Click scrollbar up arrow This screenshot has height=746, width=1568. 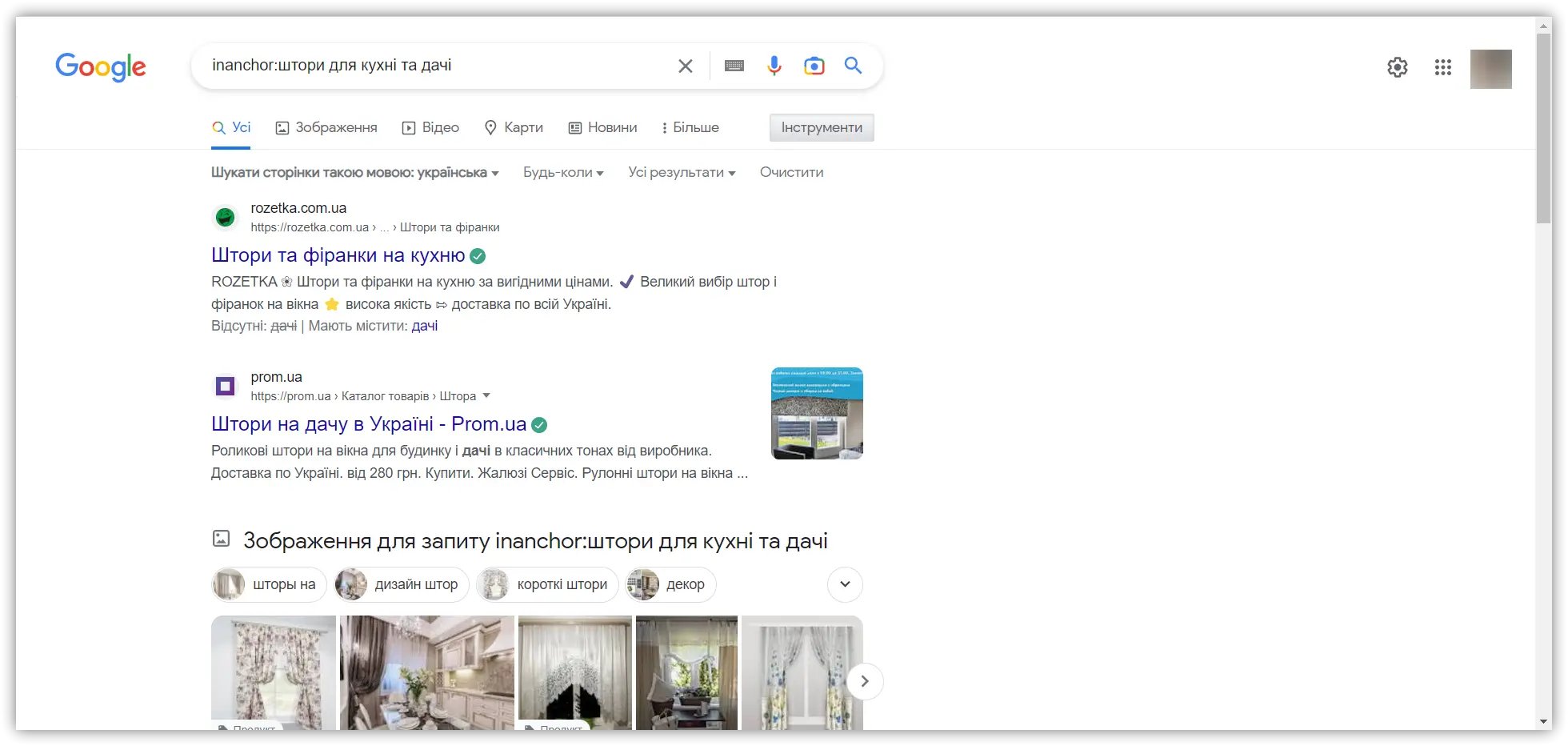tap(1544, 25)
